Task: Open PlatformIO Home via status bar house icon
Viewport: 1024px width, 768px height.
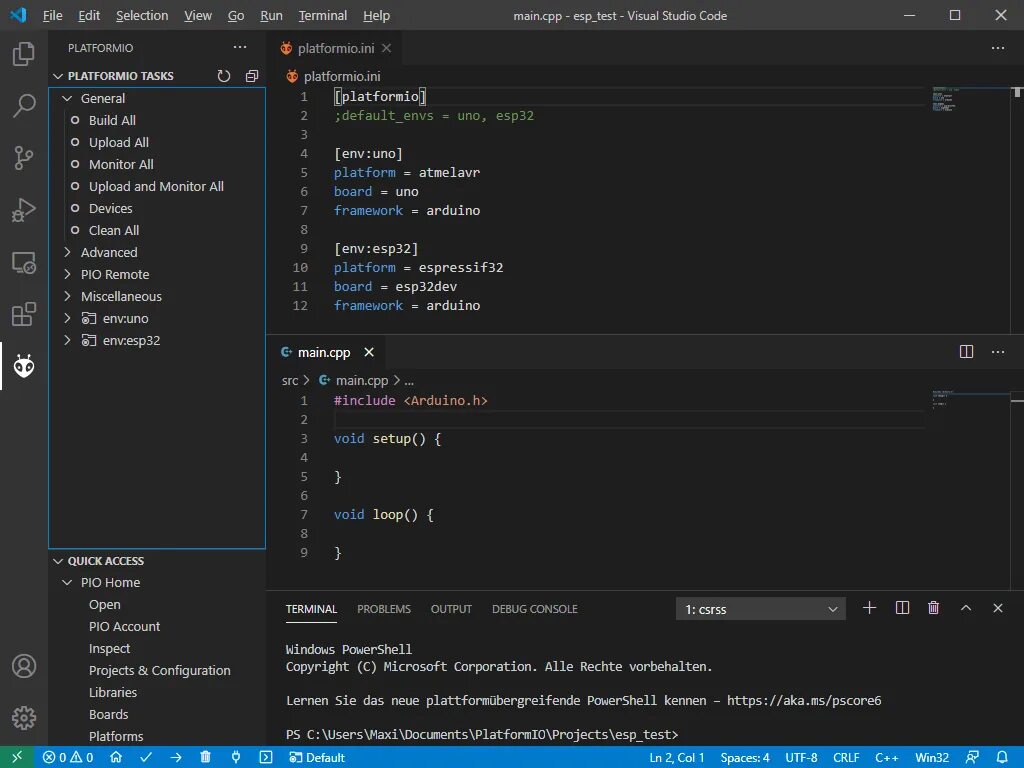Action: (116, 757)
